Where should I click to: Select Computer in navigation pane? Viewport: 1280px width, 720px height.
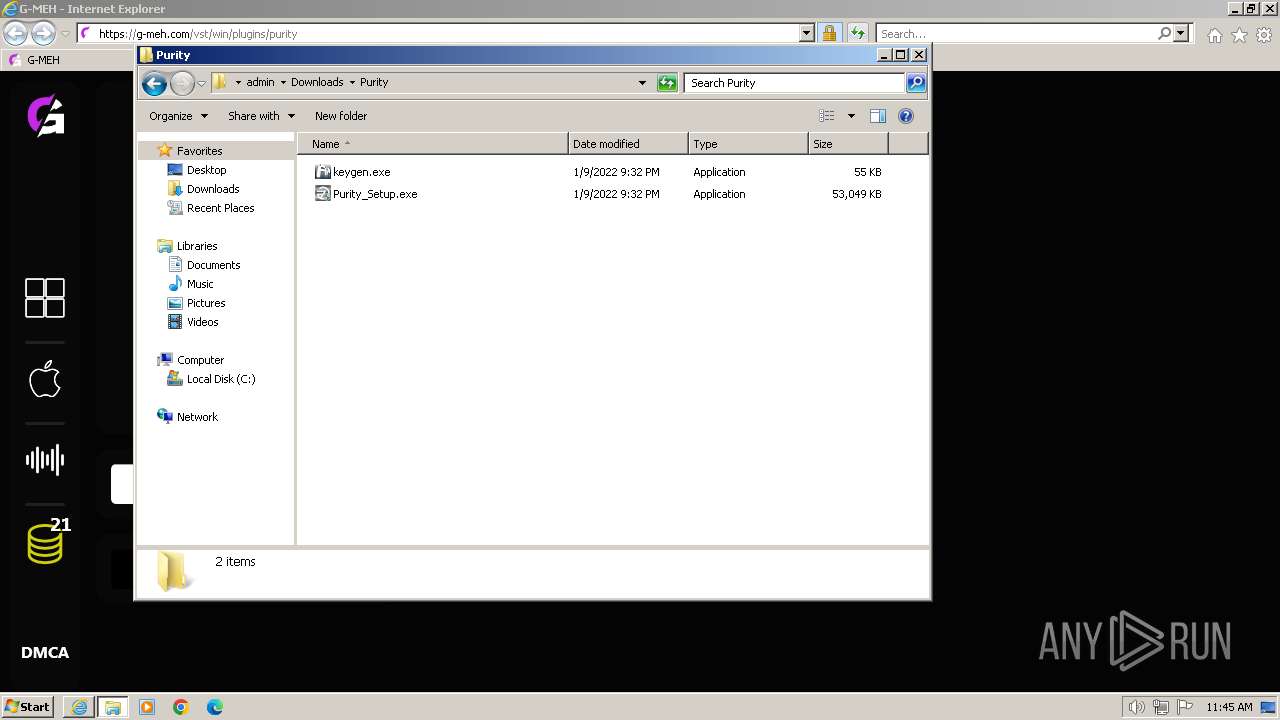click(x=200, y=360)
